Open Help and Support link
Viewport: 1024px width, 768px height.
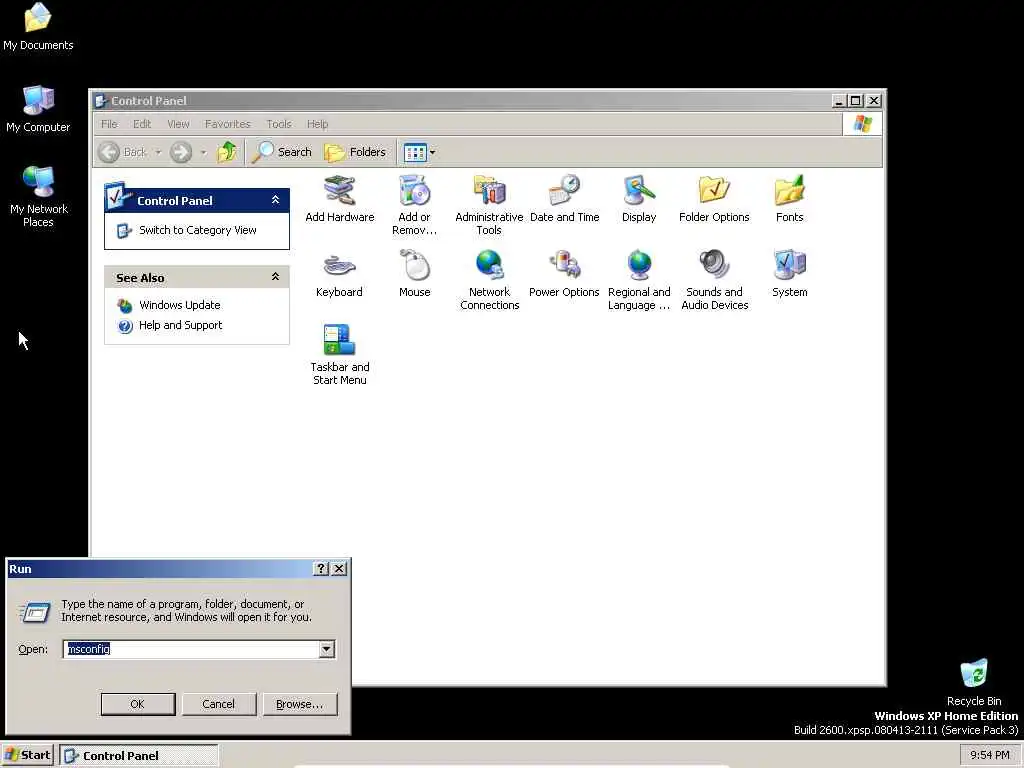(x=180, y=325)
